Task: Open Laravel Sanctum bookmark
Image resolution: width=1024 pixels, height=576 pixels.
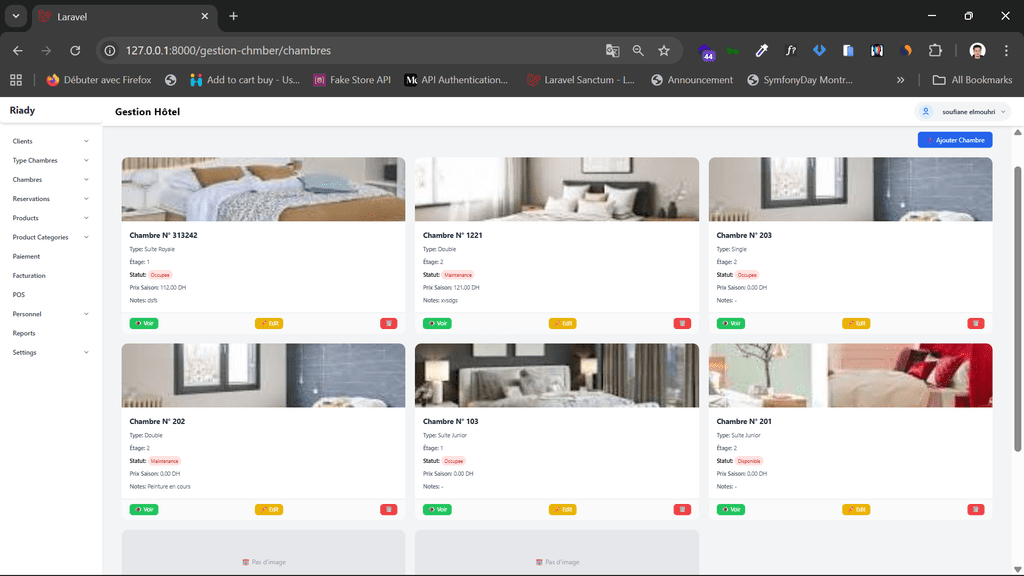Action: pos(581,80)
